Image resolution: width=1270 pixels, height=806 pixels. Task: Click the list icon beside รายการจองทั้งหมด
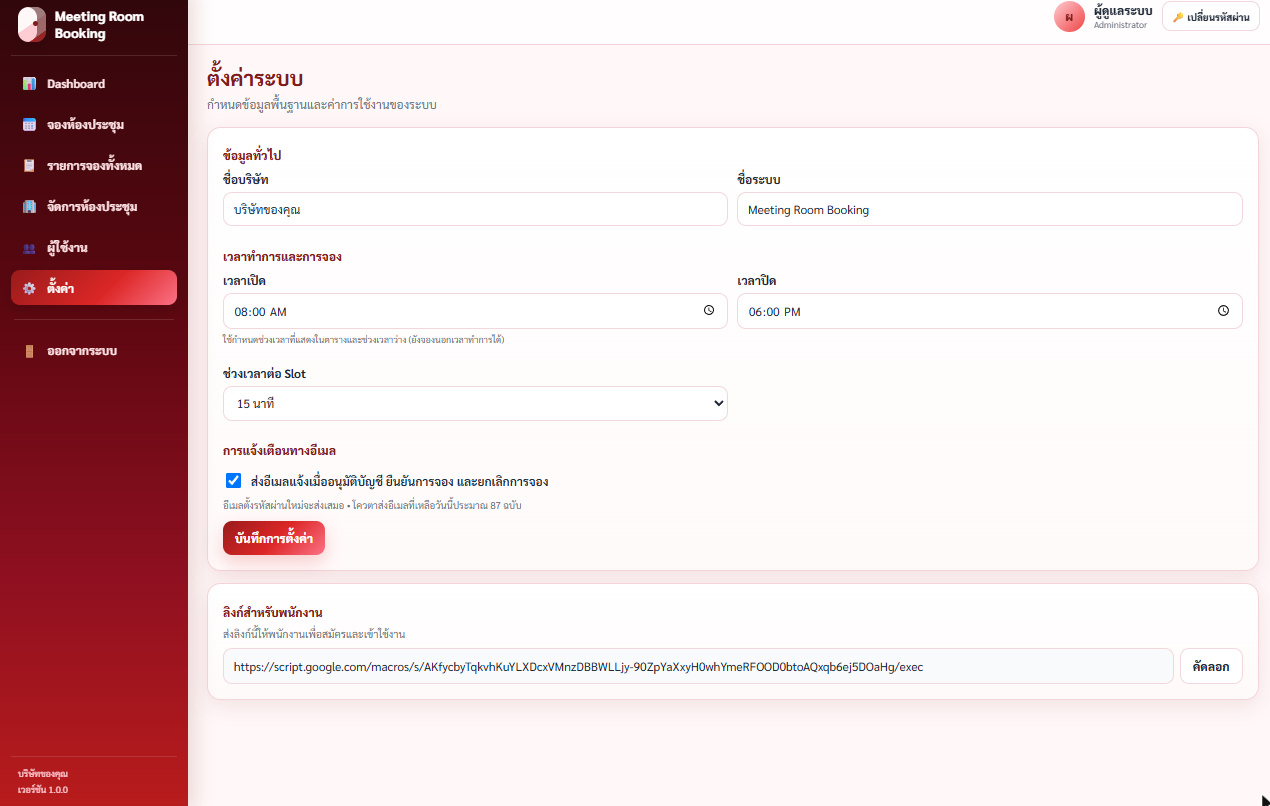coord(29,166)
